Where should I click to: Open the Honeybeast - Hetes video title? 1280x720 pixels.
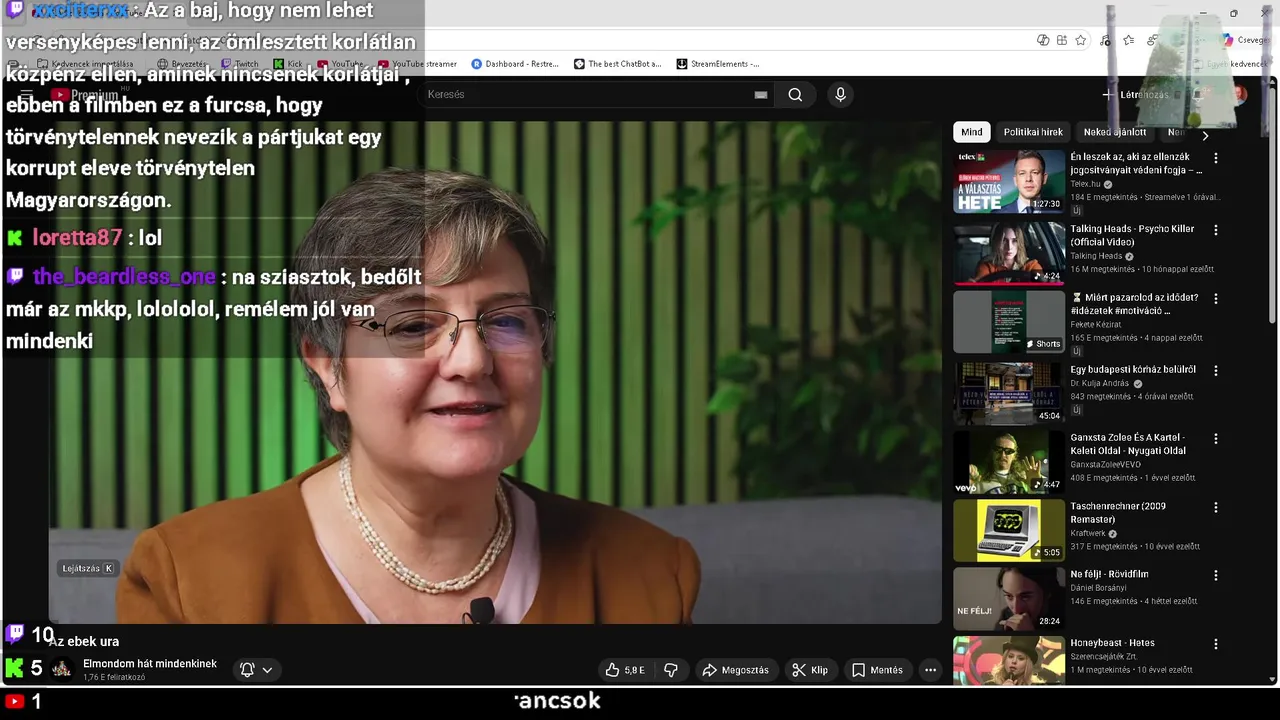(x=1112, y=643)
